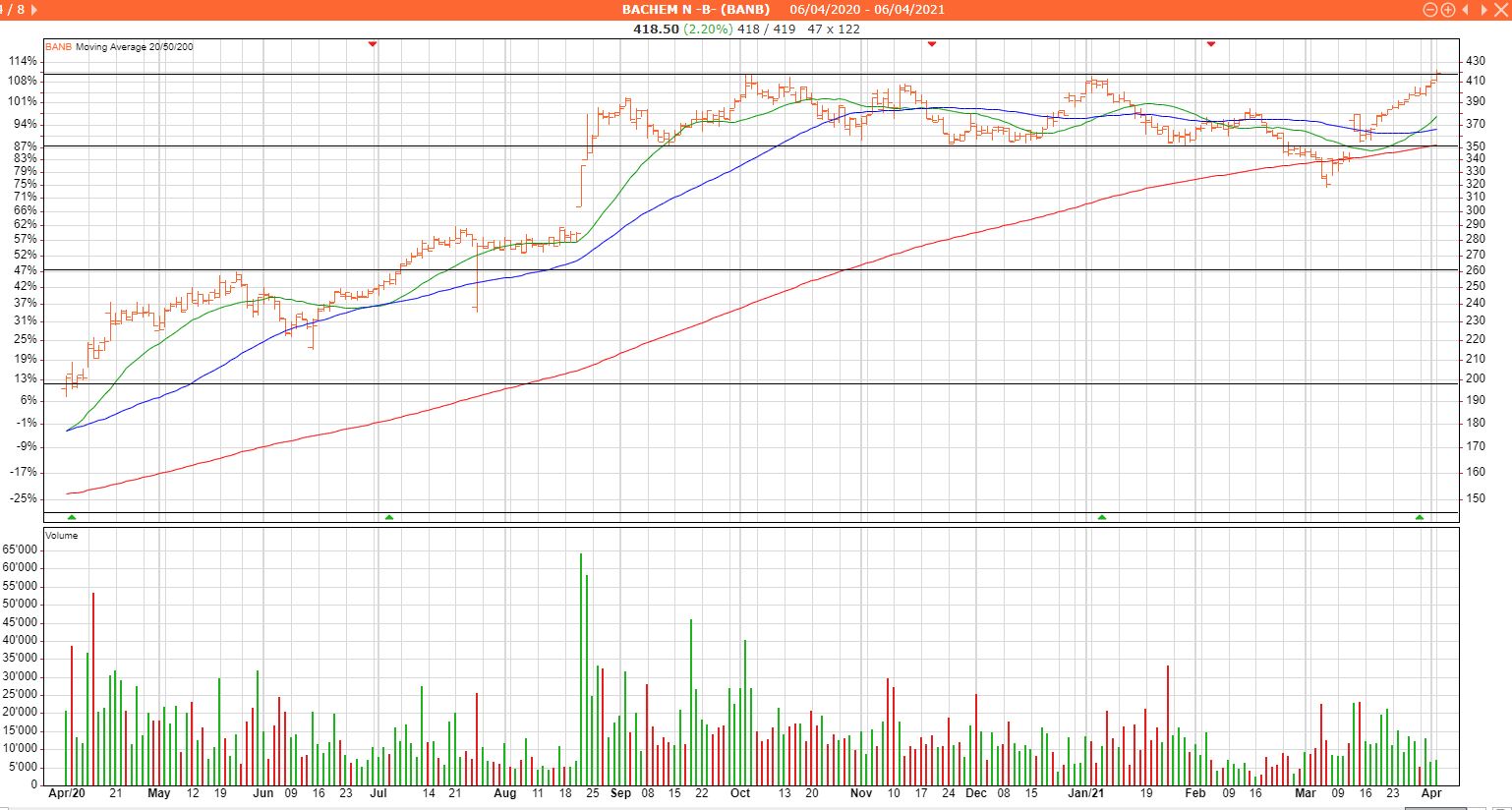This screenshot has width=1512, height=810.
Task: Click the green triangle marker near Jul
Action: (x=389, y=517)
